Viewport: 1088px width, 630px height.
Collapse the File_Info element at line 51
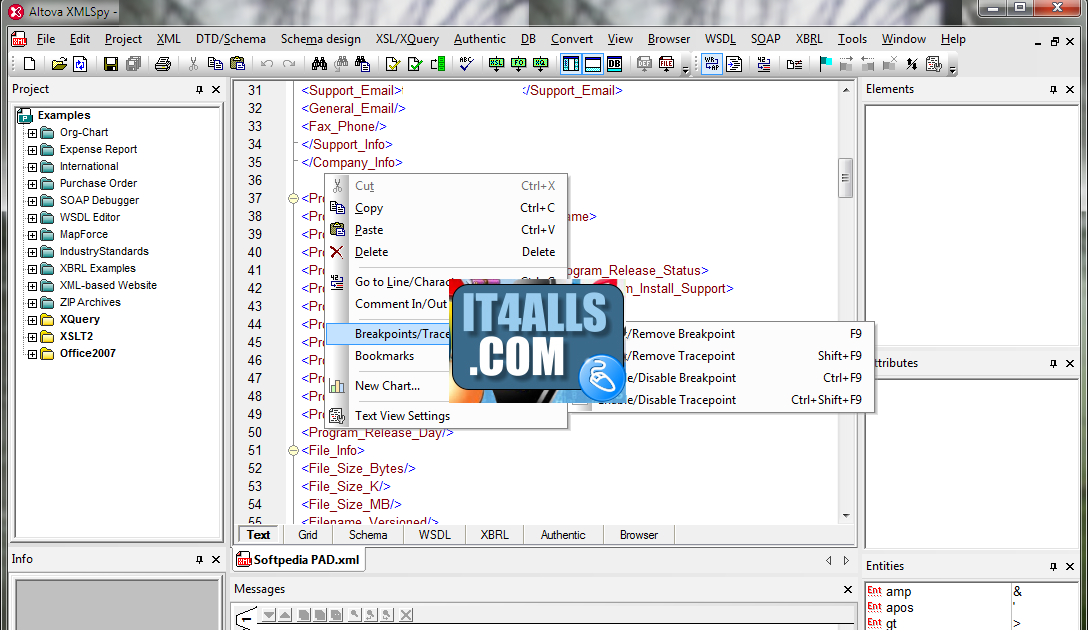(293, 450)
